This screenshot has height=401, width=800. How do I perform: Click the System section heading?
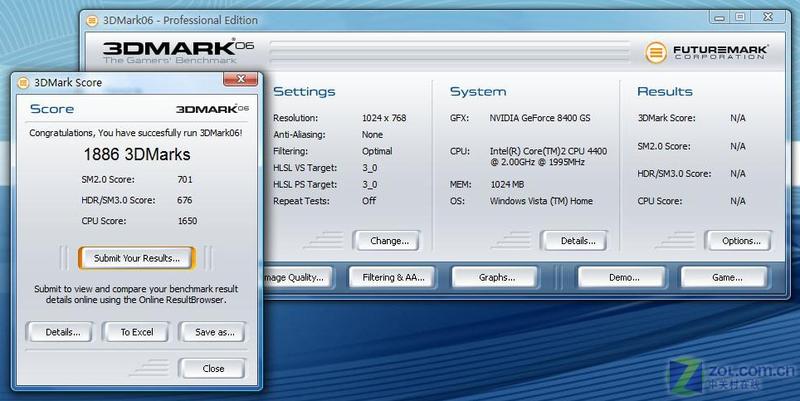click(x=478, y=92)
